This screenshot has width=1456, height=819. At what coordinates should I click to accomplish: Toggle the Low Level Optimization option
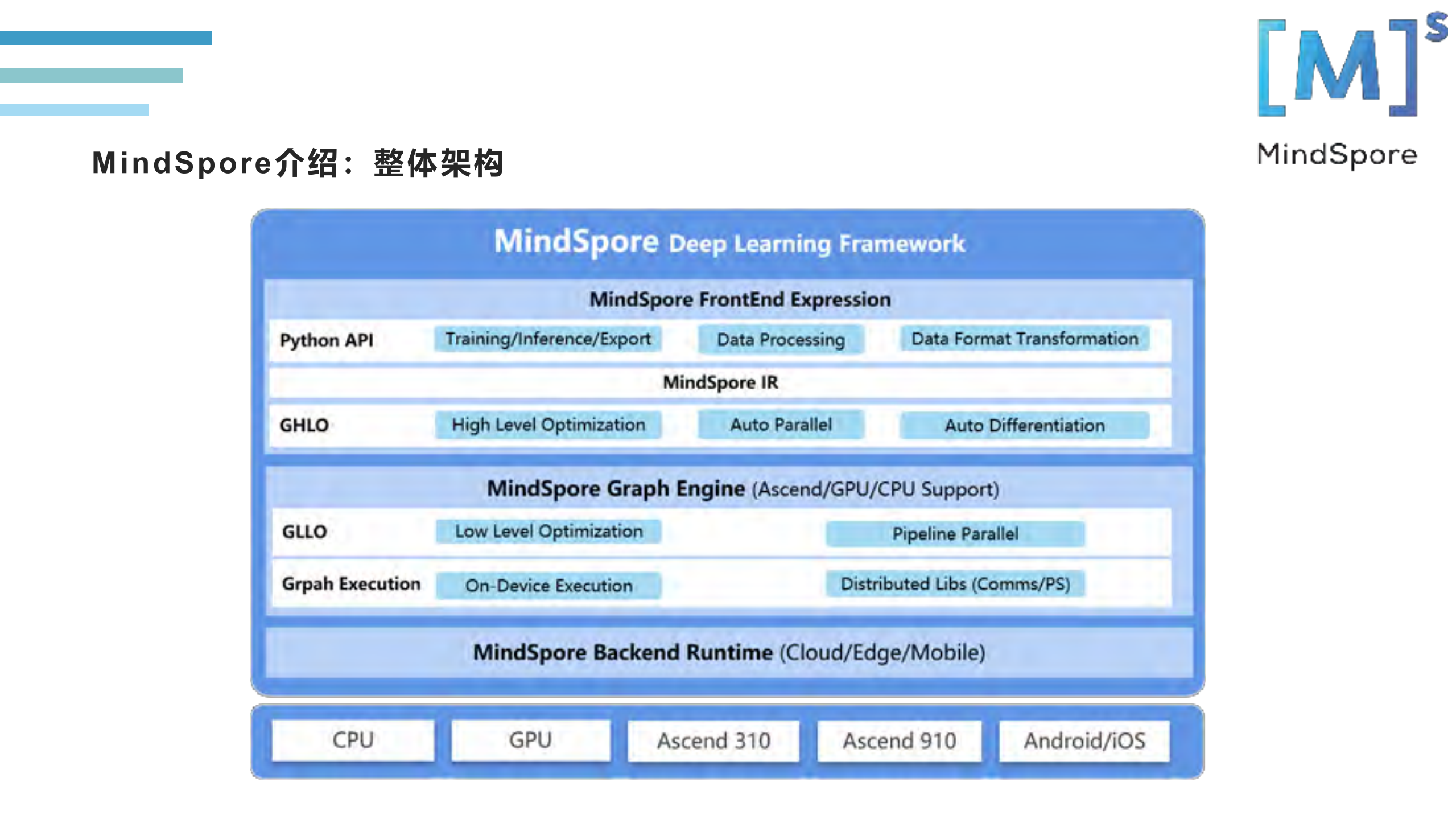(548, 532)
